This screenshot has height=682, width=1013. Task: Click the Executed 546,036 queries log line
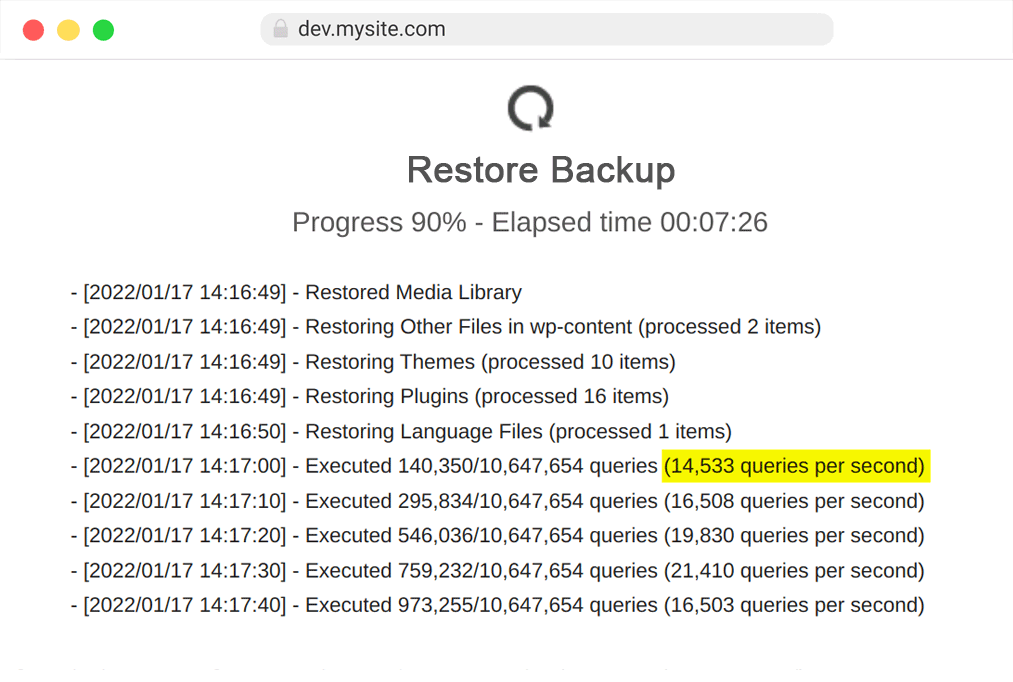[x=497, y=535]
